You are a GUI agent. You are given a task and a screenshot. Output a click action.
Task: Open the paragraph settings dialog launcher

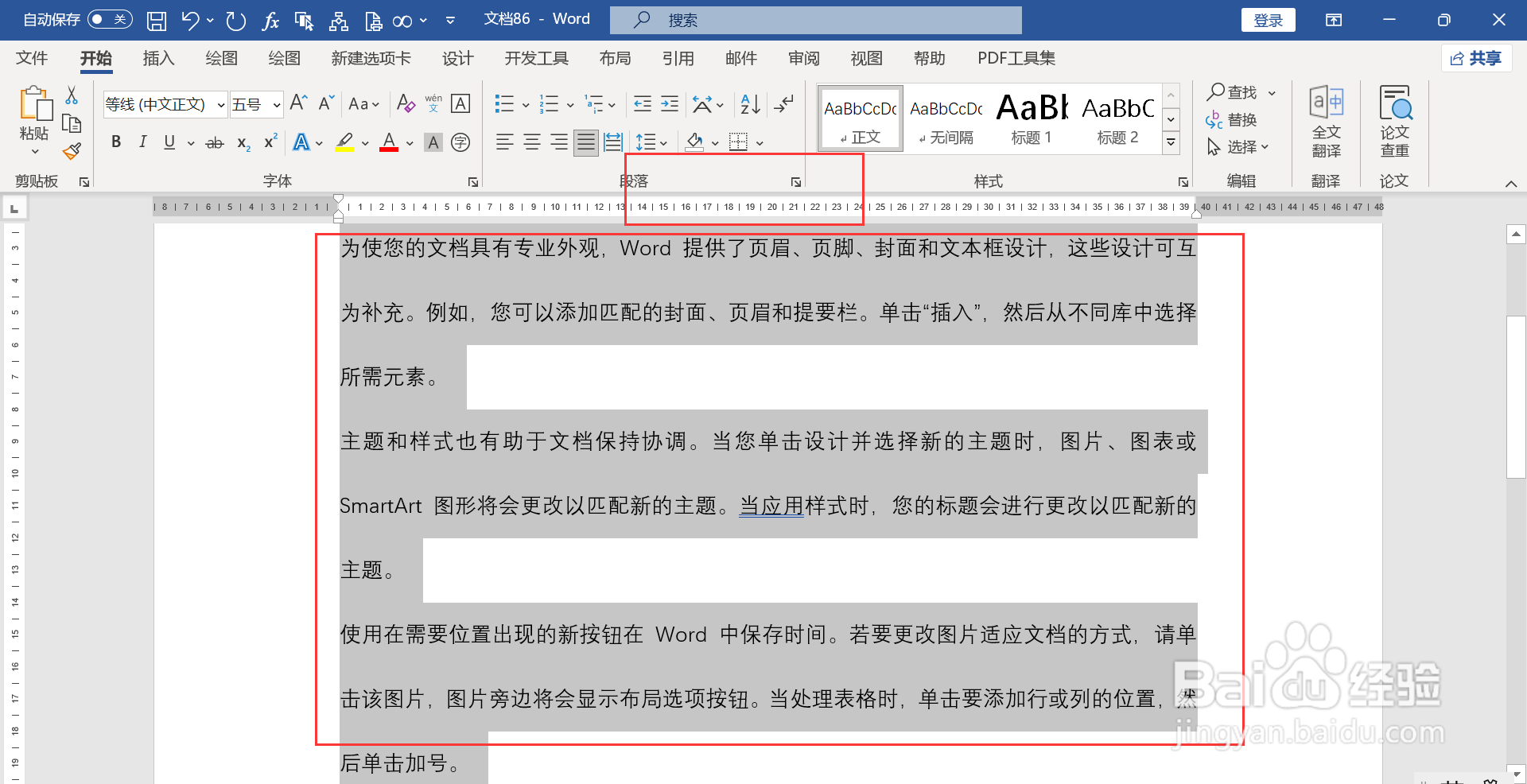(796, 182)
